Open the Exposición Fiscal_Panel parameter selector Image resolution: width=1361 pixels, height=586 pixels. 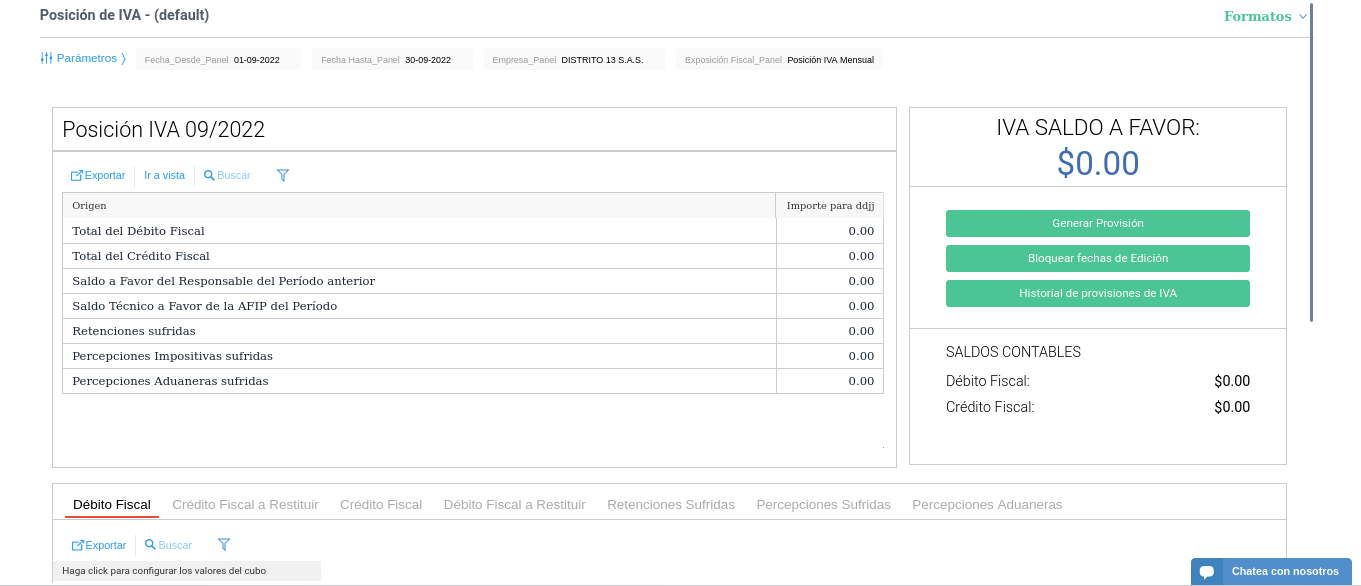(779, 60)
